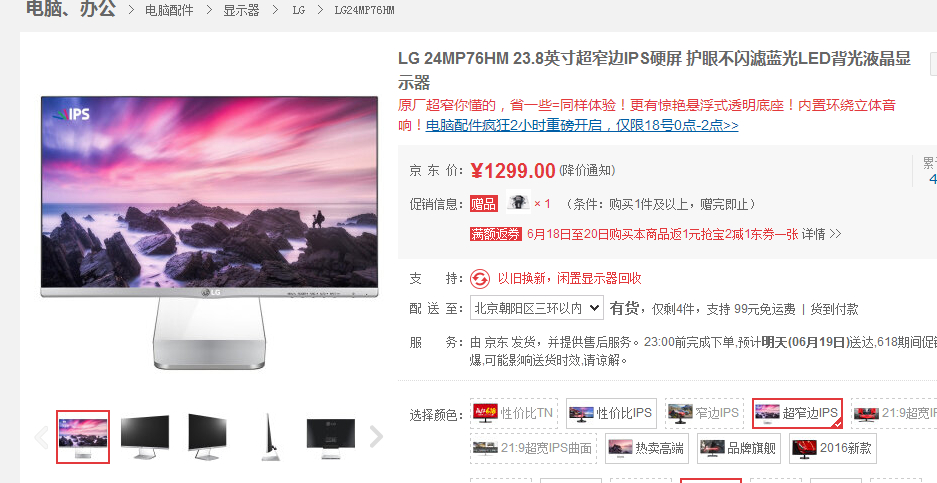Choose the 2016新款 color option
Image resolution: width=937 pixels, height=483 pixels.
(832, 448)
